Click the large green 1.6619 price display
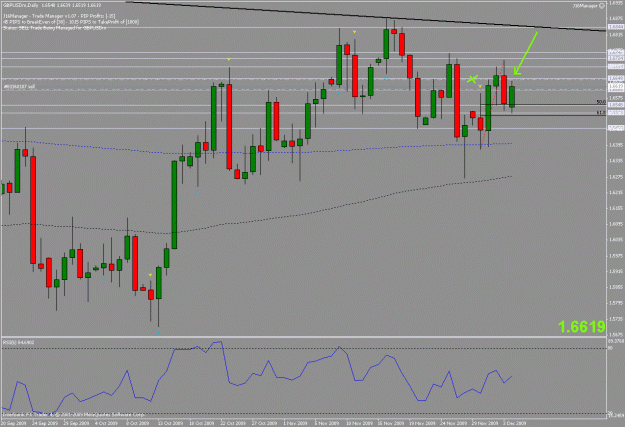Screen dimensions: 625x427 click(582, 327)
